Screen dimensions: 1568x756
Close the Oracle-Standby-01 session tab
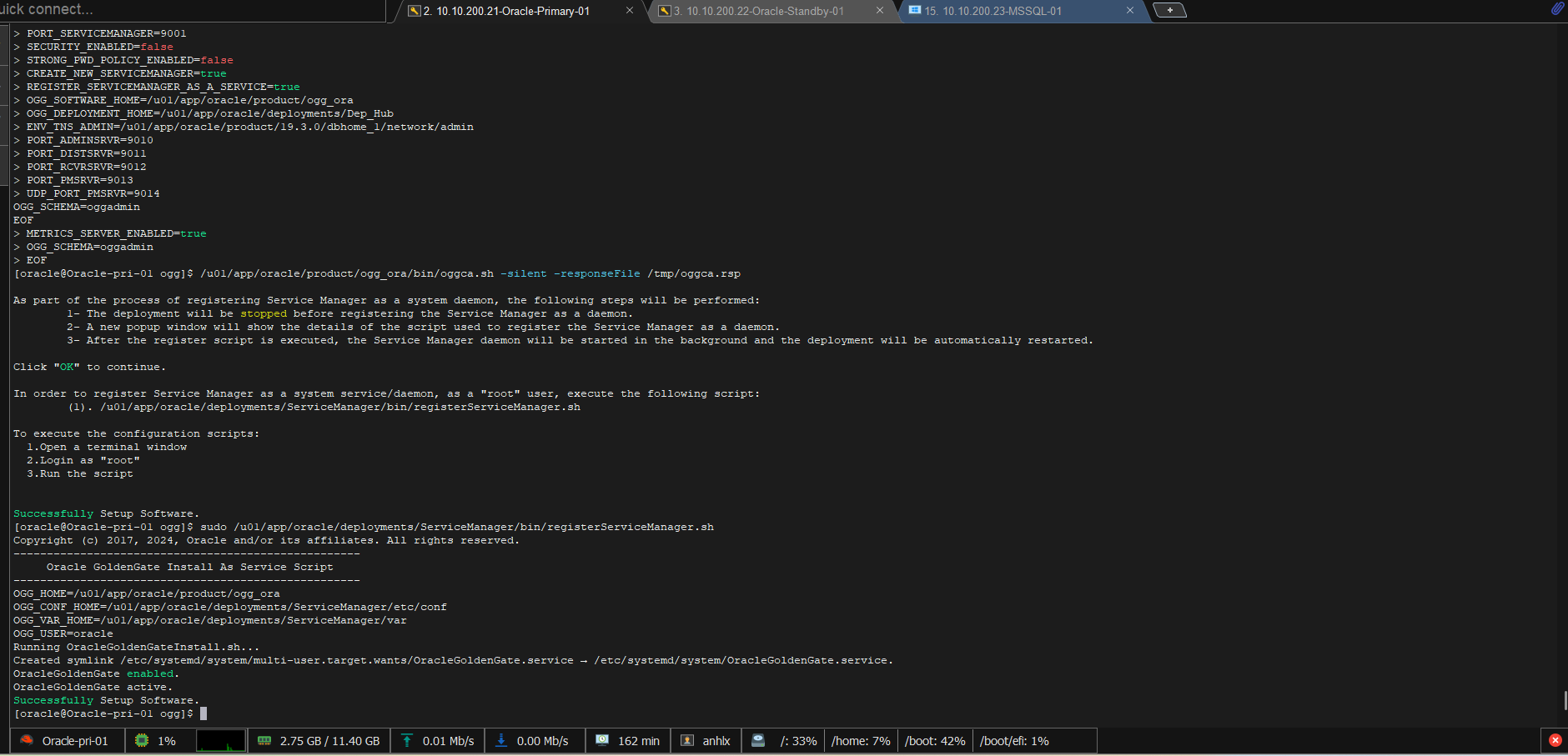coord(880,11)
